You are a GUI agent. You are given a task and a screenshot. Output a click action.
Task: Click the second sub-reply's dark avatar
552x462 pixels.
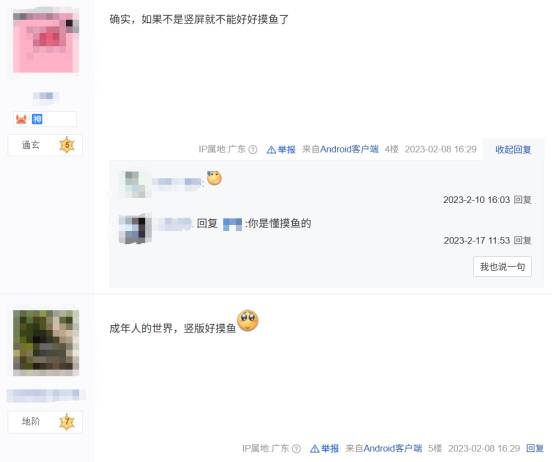pyautogui.click(x=135, y=229)
